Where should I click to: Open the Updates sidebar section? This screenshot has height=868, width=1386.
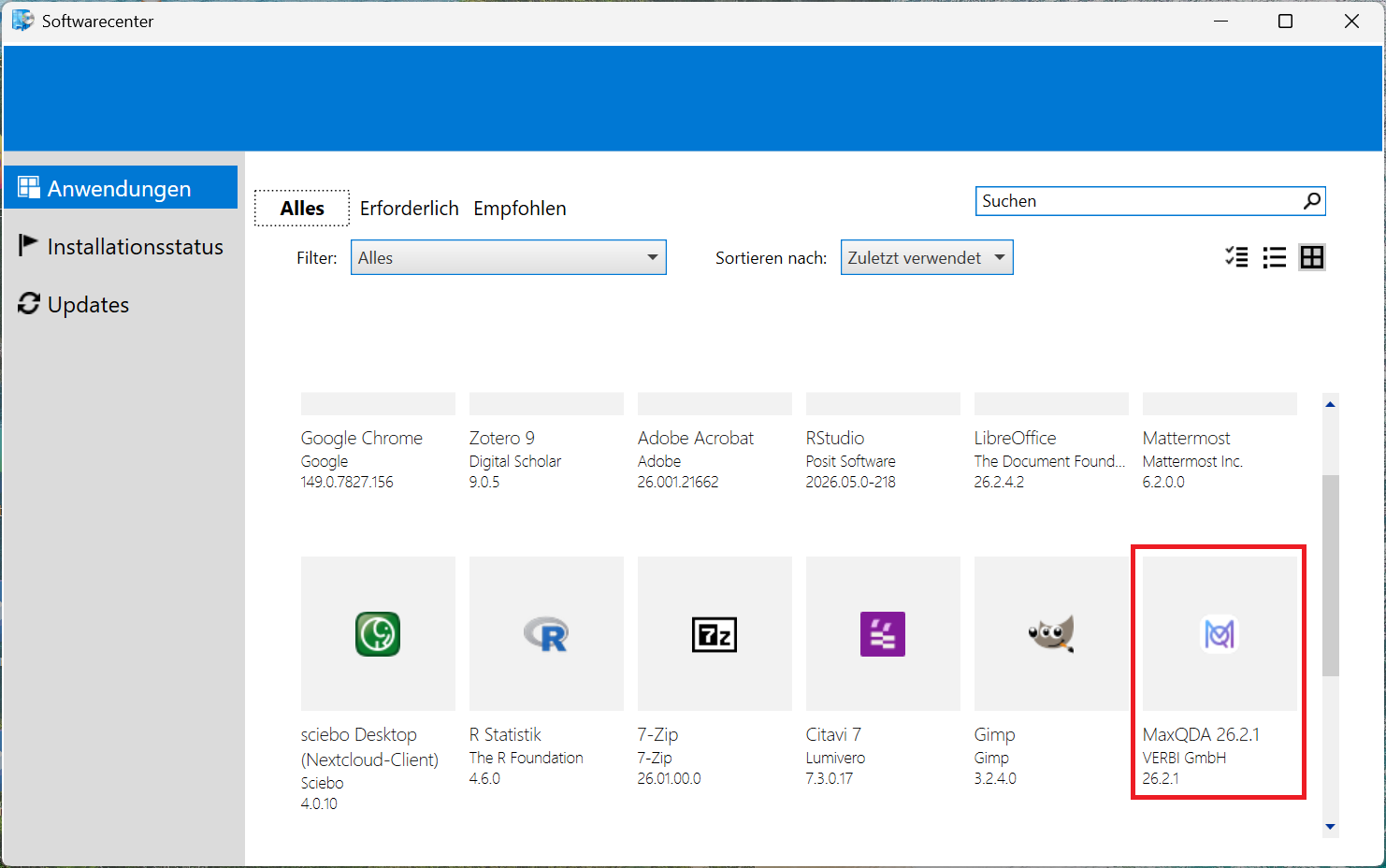121,304
